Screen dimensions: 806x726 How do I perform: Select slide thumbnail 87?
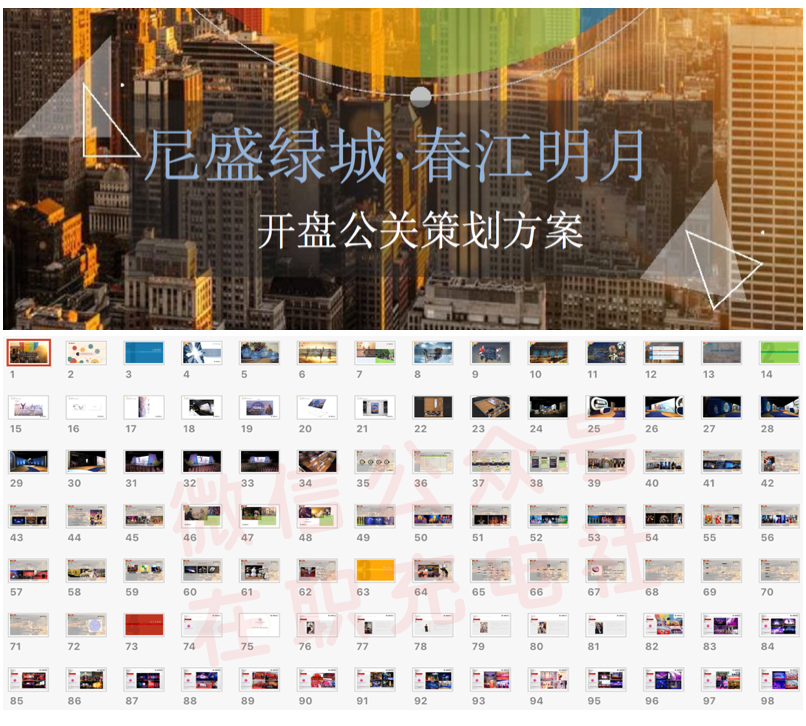tap(144, 680)
